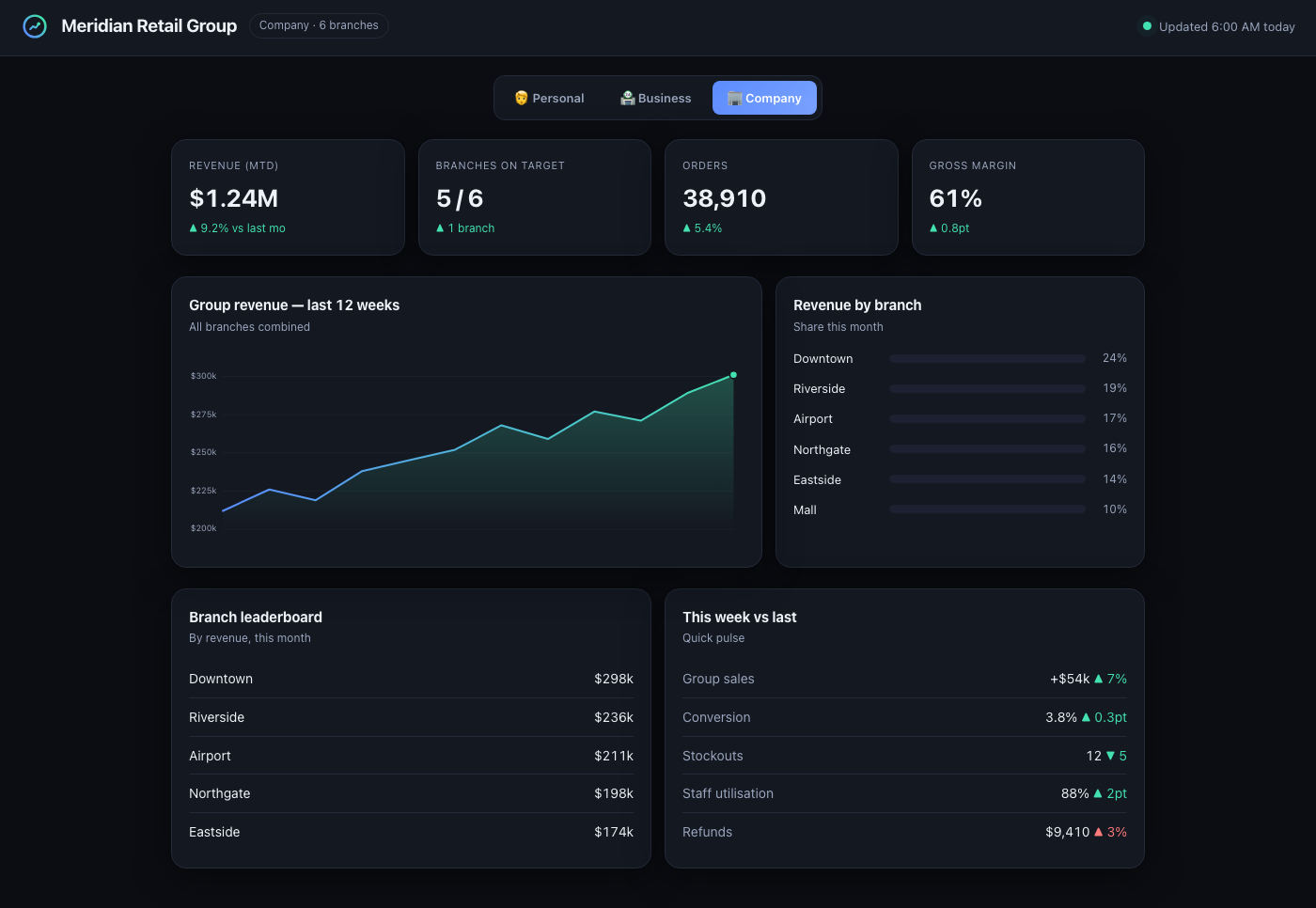The width and height of the screenshot is (1316, 908).
Task: Click the Group revenue chart title
Action: [x=294, y=305]
